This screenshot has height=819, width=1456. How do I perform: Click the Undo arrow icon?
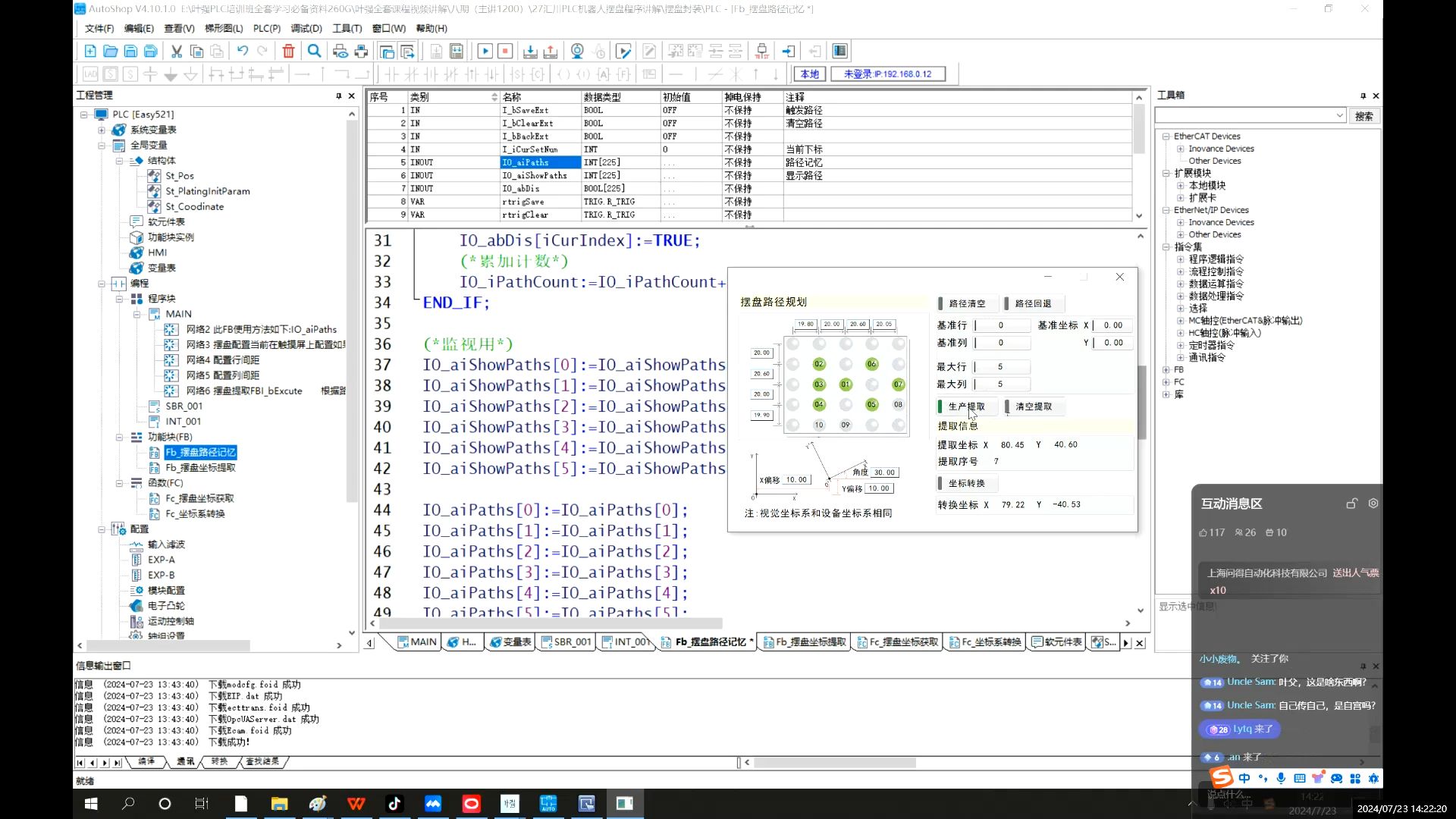pos(242,52)
